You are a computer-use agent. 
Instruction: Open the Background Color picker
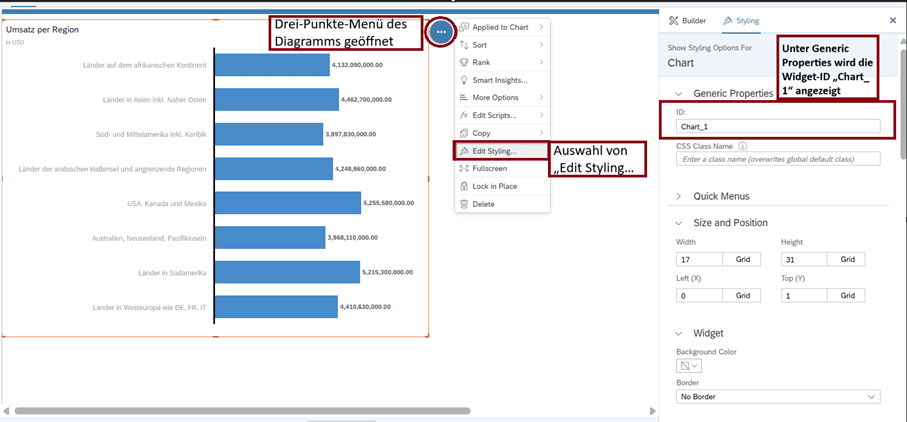tap(689, 366)
